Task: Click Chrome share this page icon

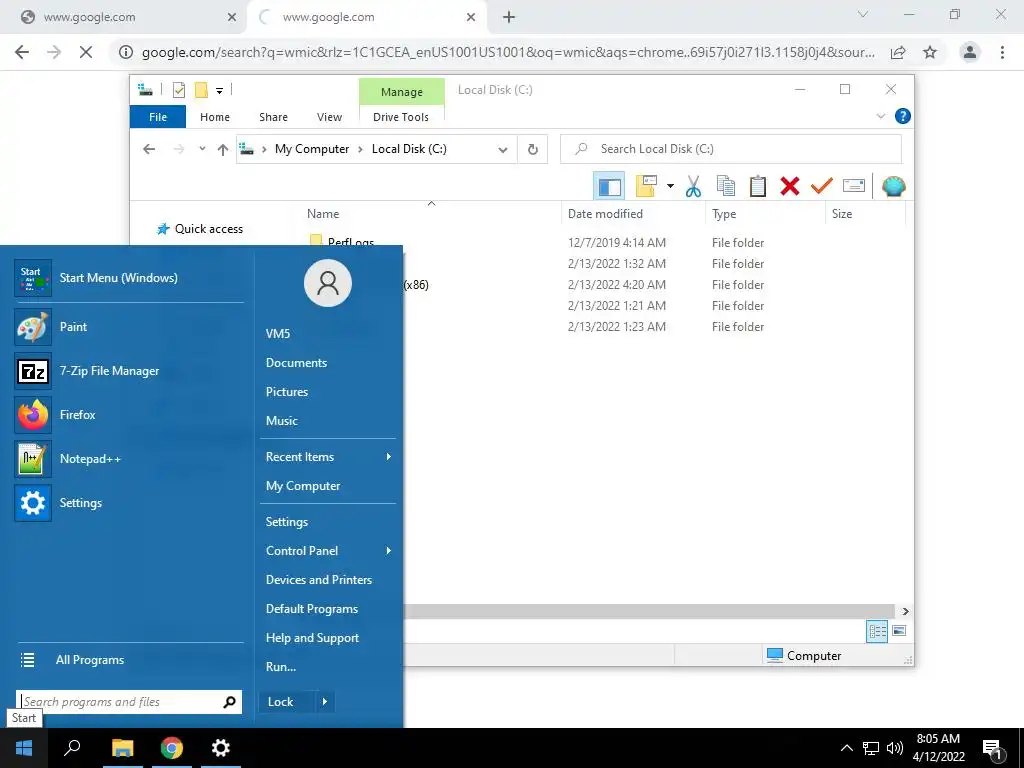Action: click(x=898, y=52)
